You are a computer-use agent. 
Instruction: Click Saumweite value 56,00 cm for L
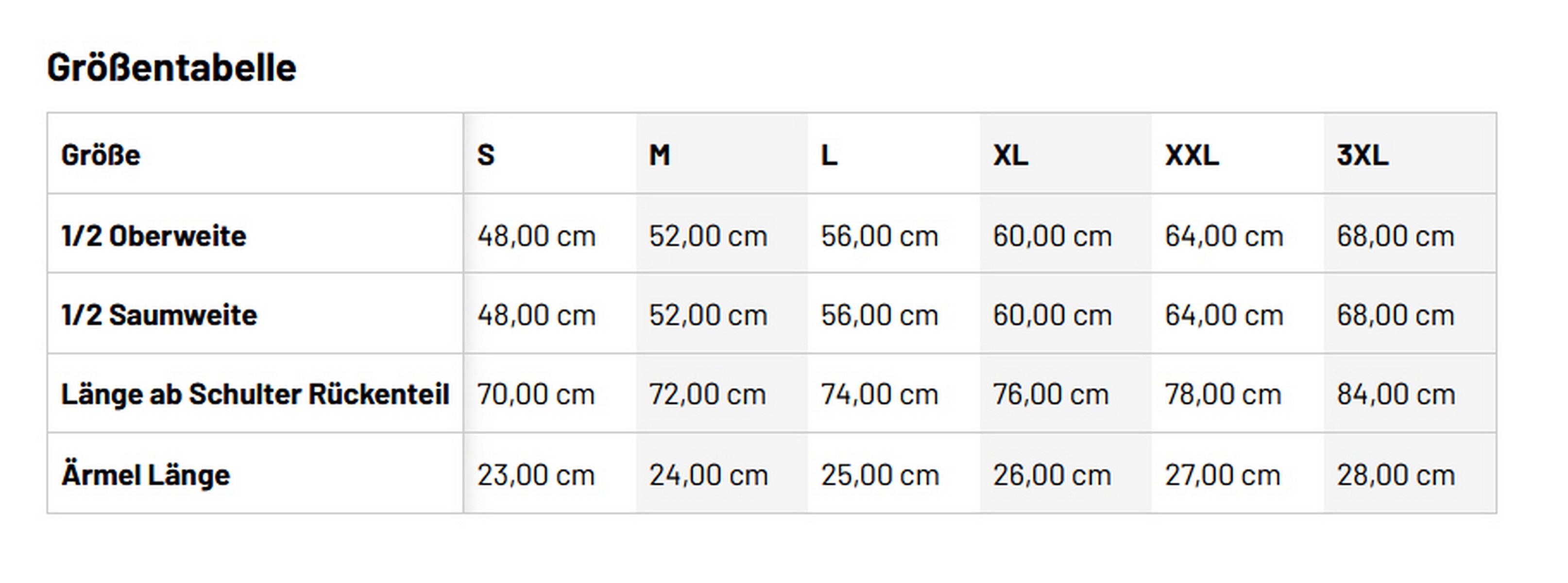point(880,315)
